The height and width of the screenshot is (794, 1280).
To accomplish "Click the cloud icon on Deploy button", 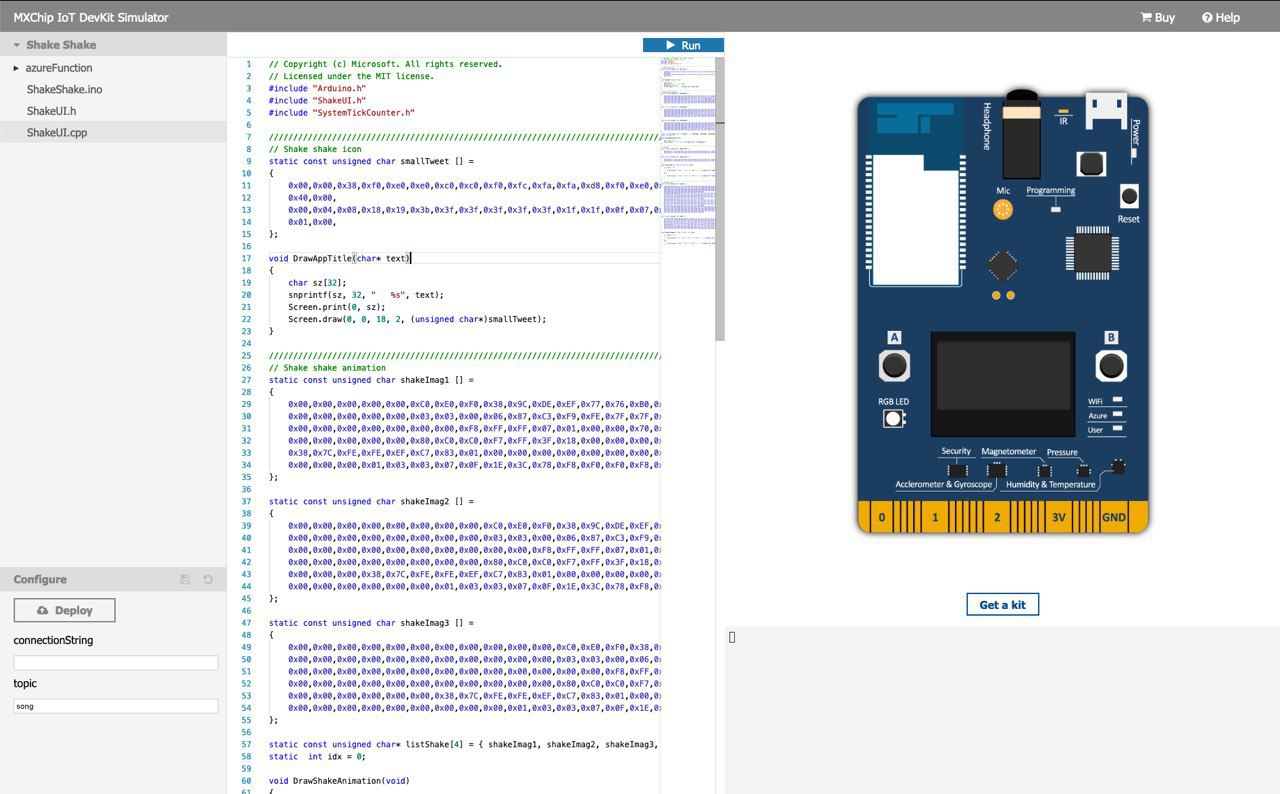I will coord(42,610).
